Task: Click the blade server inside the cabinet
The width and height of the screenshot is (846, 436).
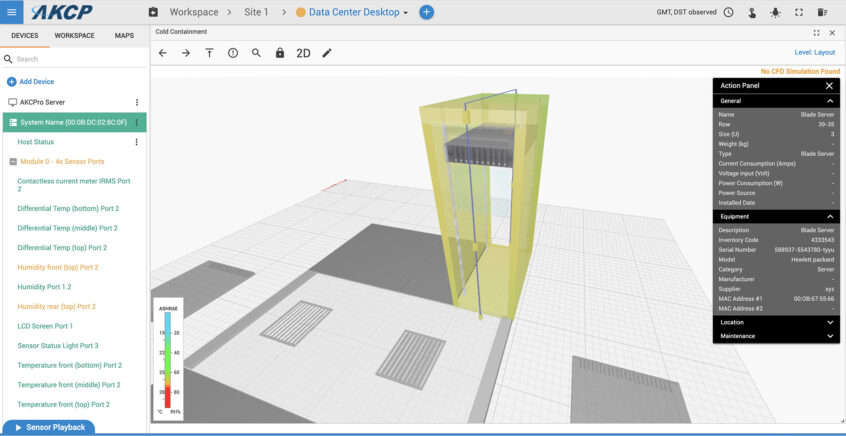Action: coord(481,148)
